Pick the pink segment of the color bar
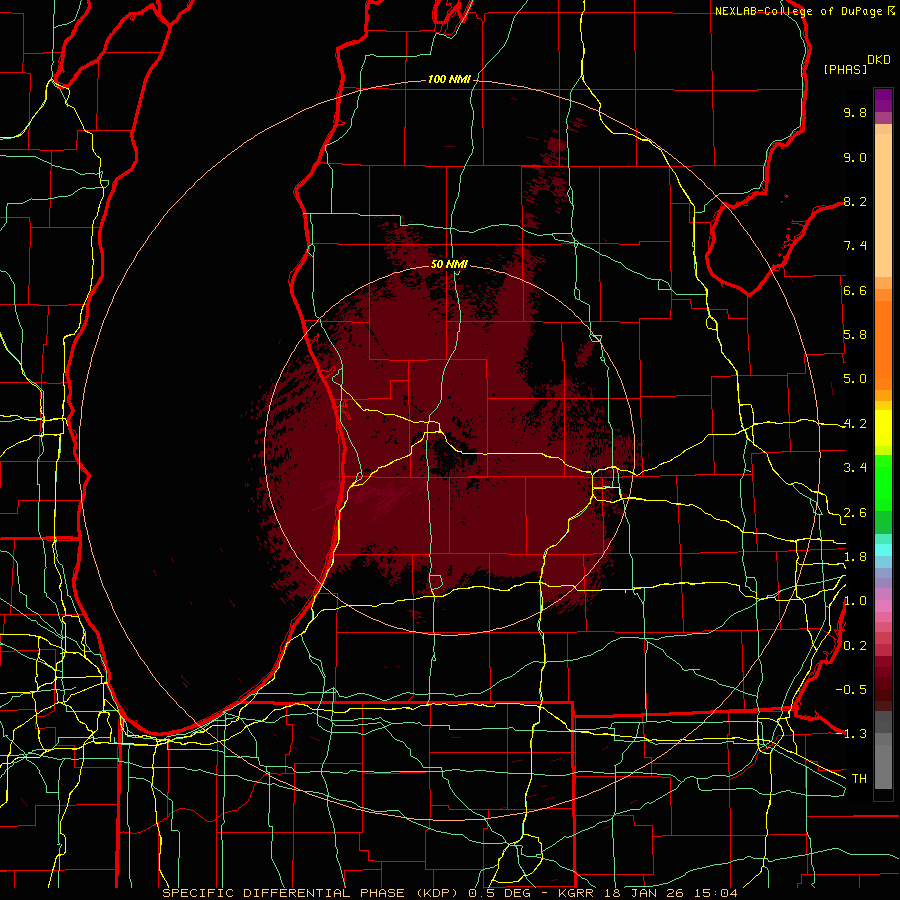This screenshot has height=900, width=900. click(883, 606)
